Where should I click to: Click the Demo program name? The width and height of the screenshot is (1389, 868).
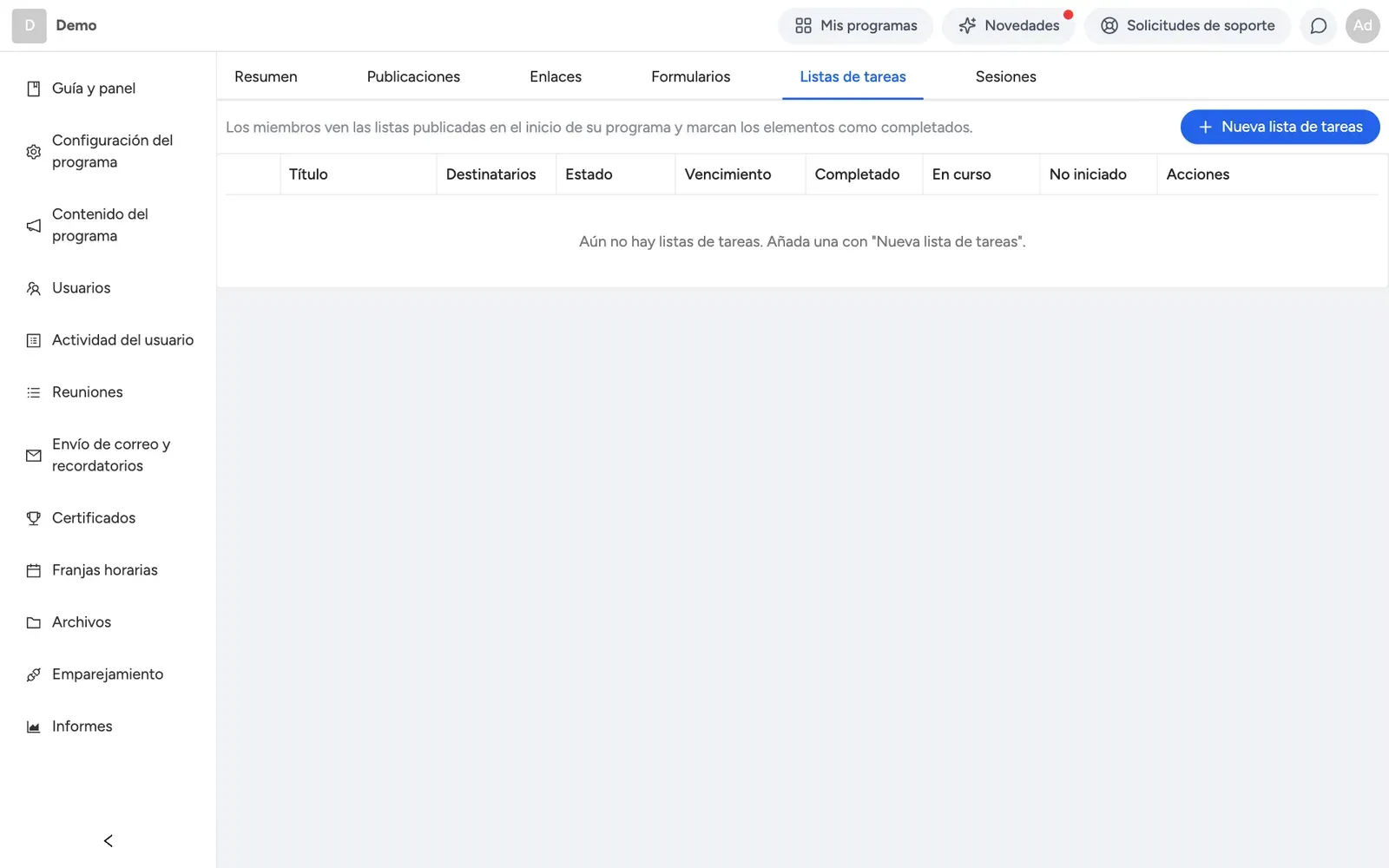pos(76,26)
